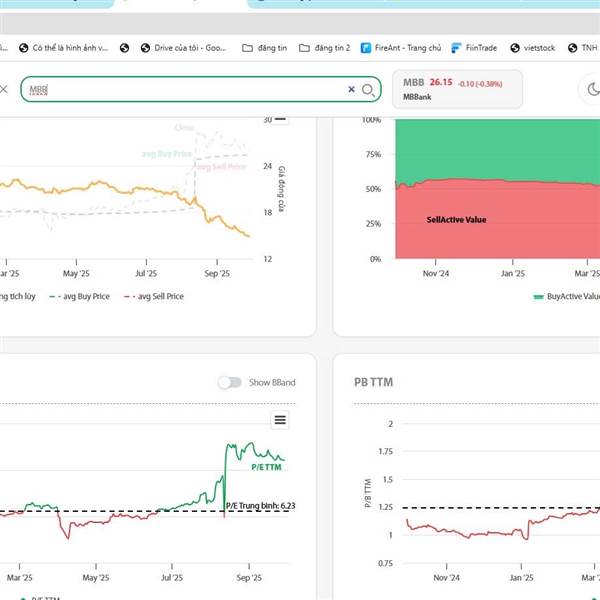Click the green P/E TTM line label
The image size is (600, 600).
(x=266, y=467)
